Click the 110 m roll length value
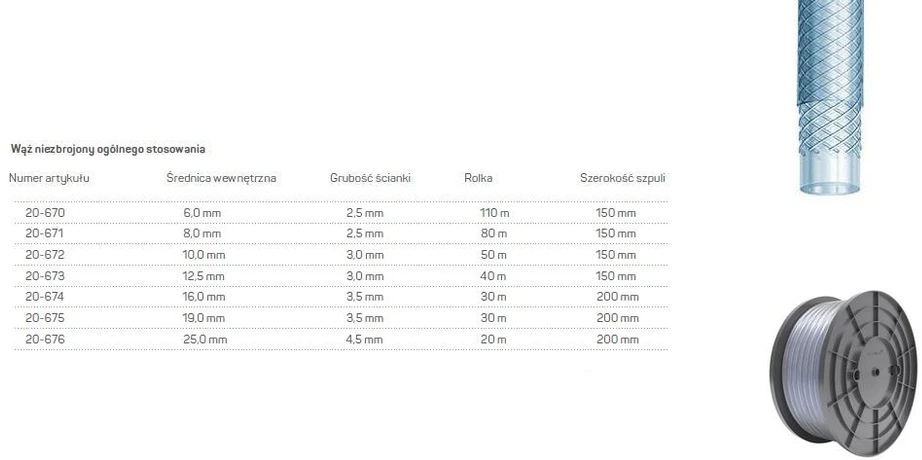Viewport: 922px width, 460px height. click(495, 213)
